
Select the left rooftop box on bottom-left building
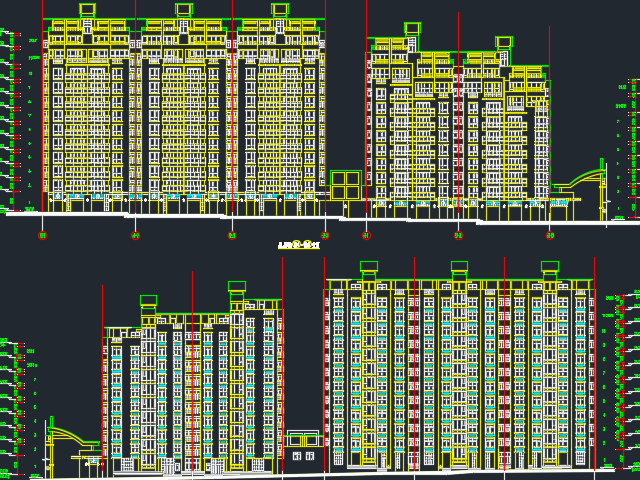pyautogui.click(x=148, y=300)
